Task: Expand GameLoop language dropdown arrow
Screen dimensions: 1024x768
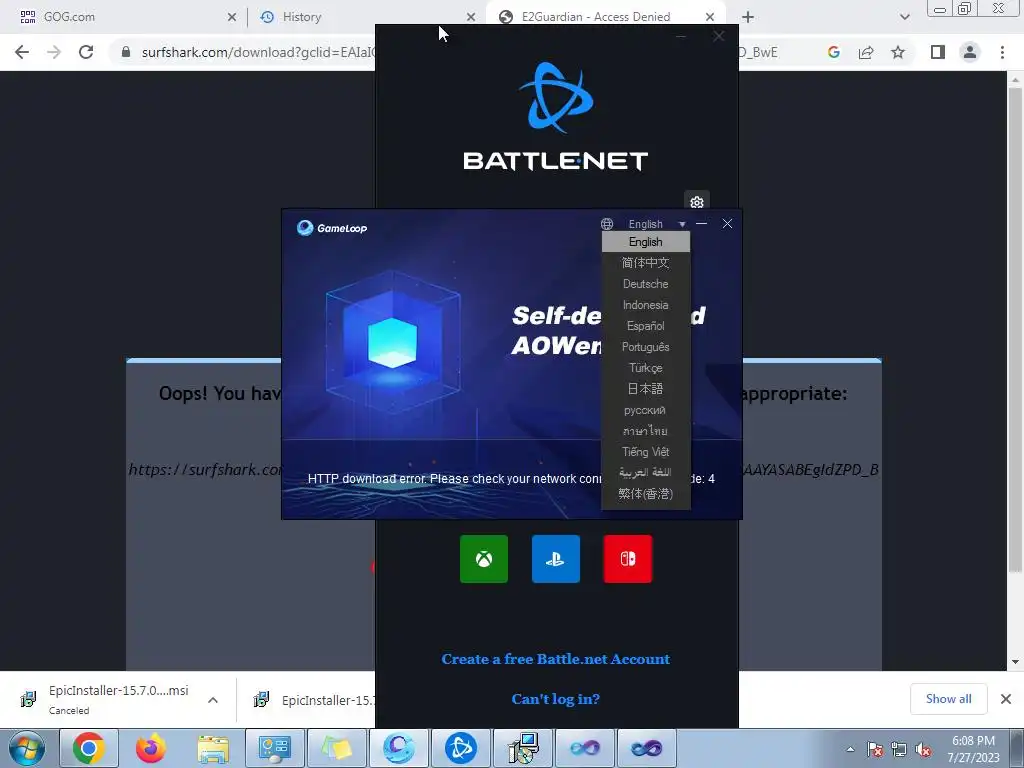Action: 682,224
